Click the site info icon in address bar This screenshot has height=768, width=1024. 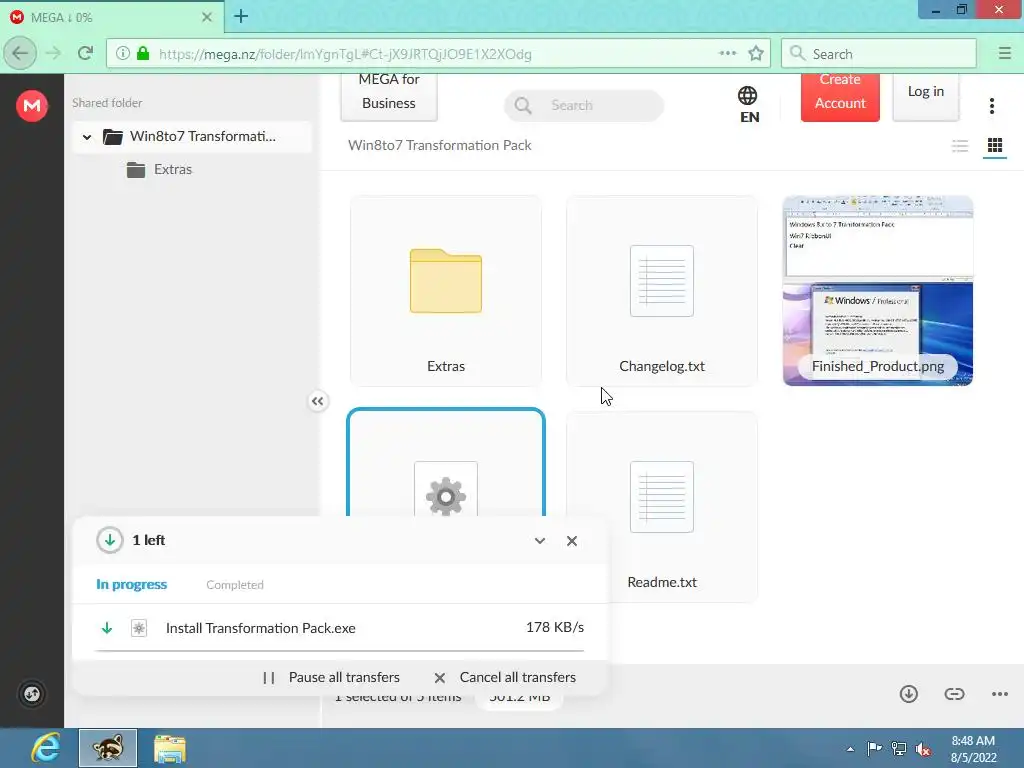122,54
